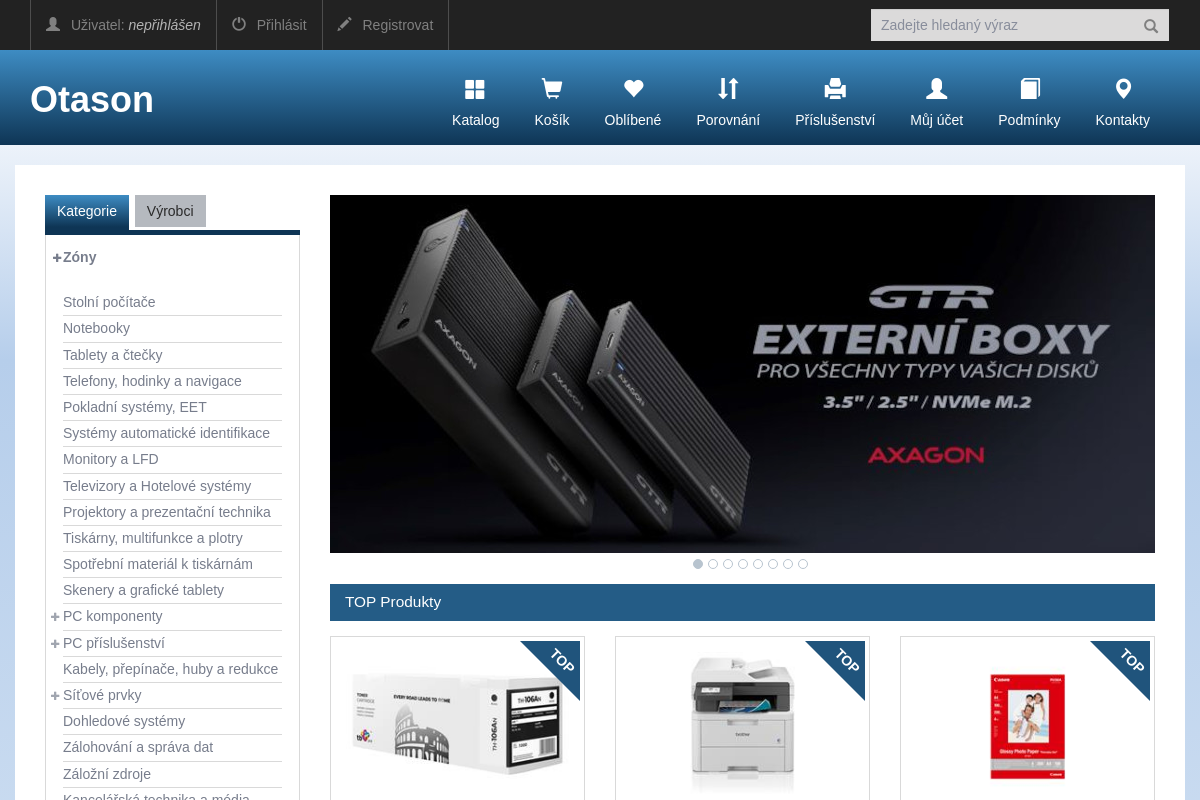Select the fifth carousel slide dot
The image size is (1200, 800).
[758, 564]
